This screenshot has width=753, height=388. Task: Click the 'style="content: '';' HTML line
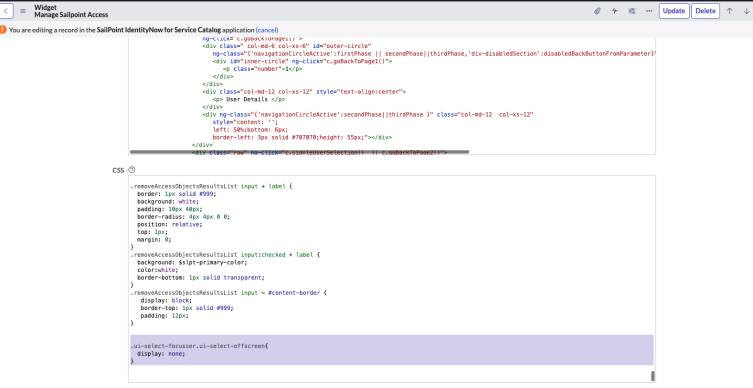245,122
